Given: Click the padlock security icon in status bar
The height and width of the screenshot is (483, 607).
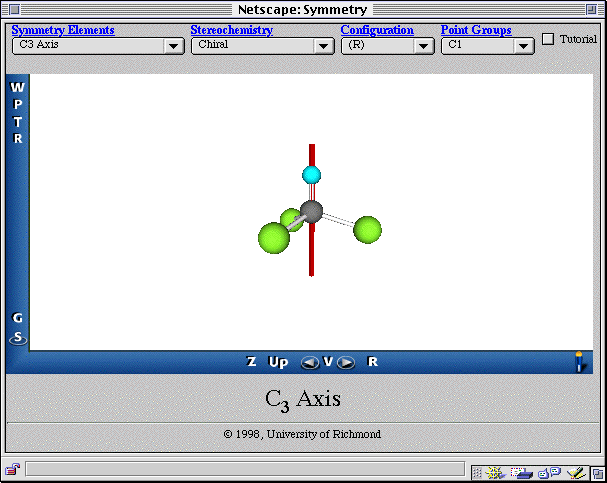Looking at the screenshot, I should [12, 469].
